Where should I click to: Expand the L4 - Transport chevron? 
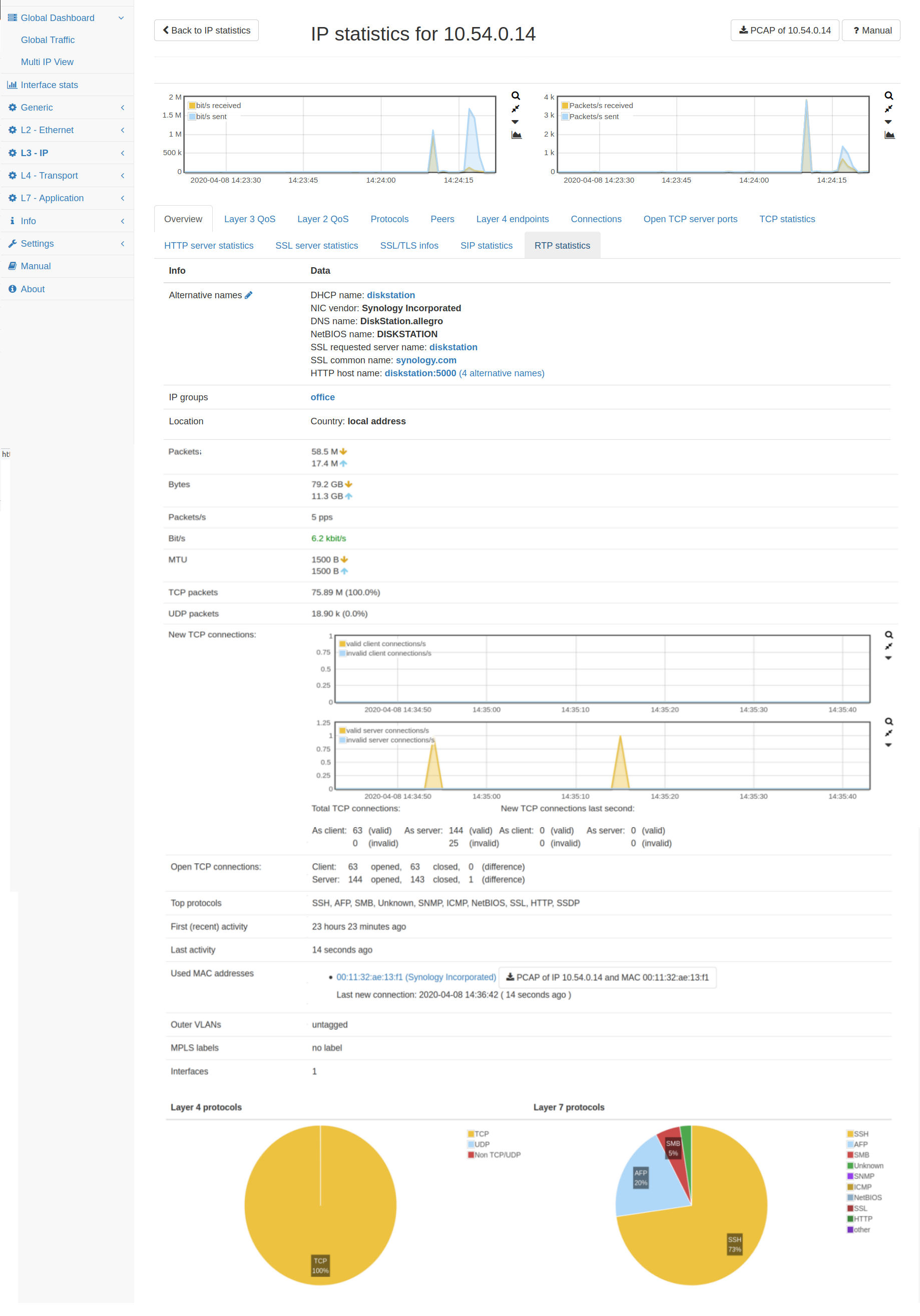coord(122,176)
